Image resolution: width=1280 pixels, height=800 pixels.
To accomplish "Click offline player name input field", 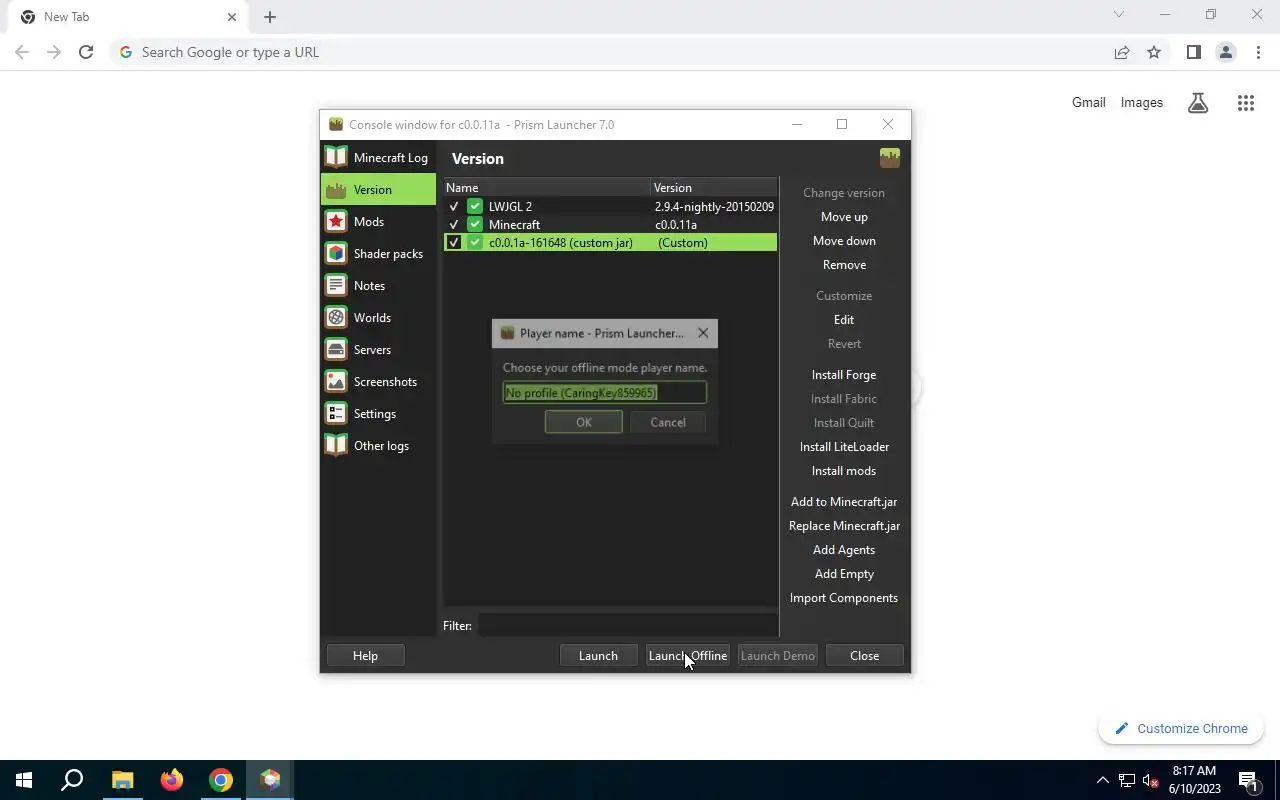I will (605, 393).
